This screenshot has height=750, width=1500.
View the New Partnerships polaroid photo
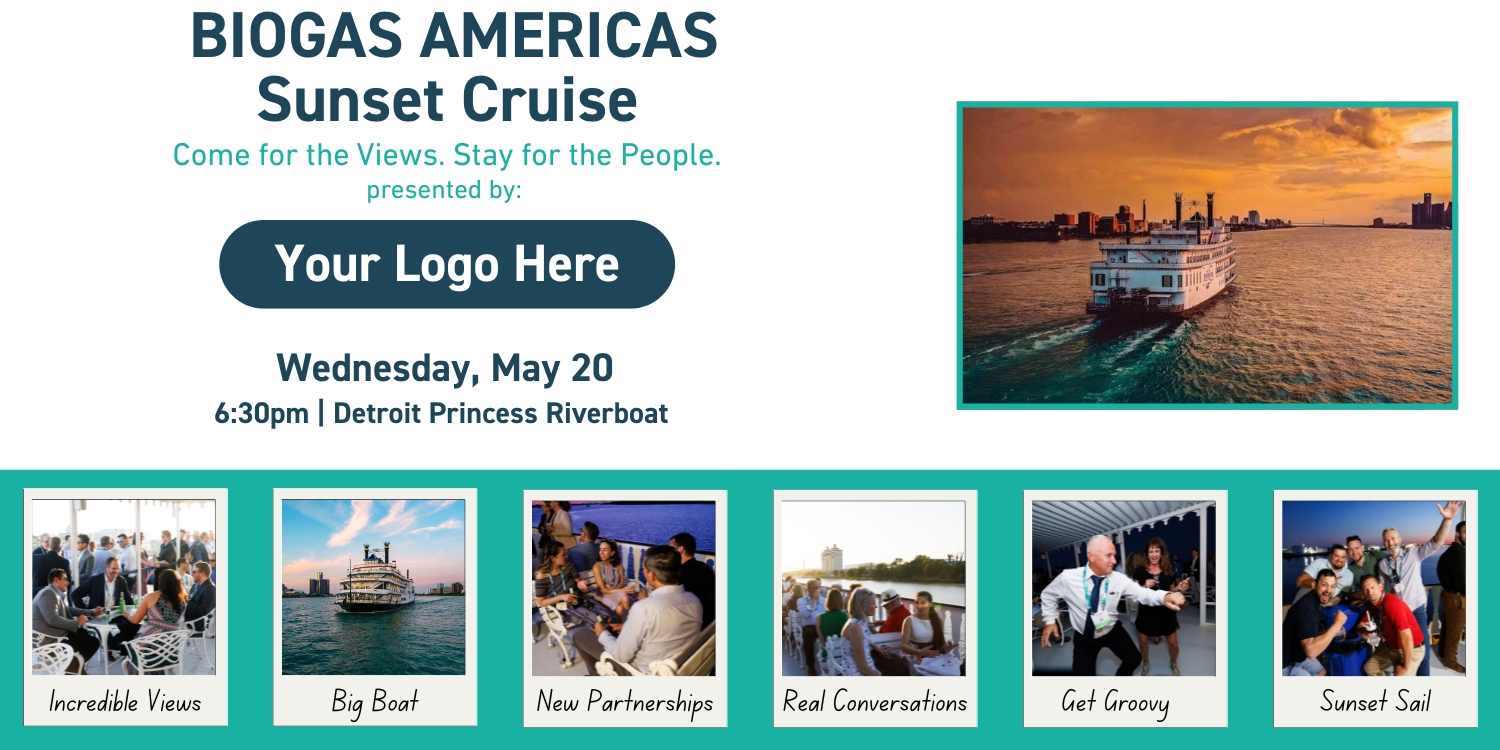click(x=624, y=587)
